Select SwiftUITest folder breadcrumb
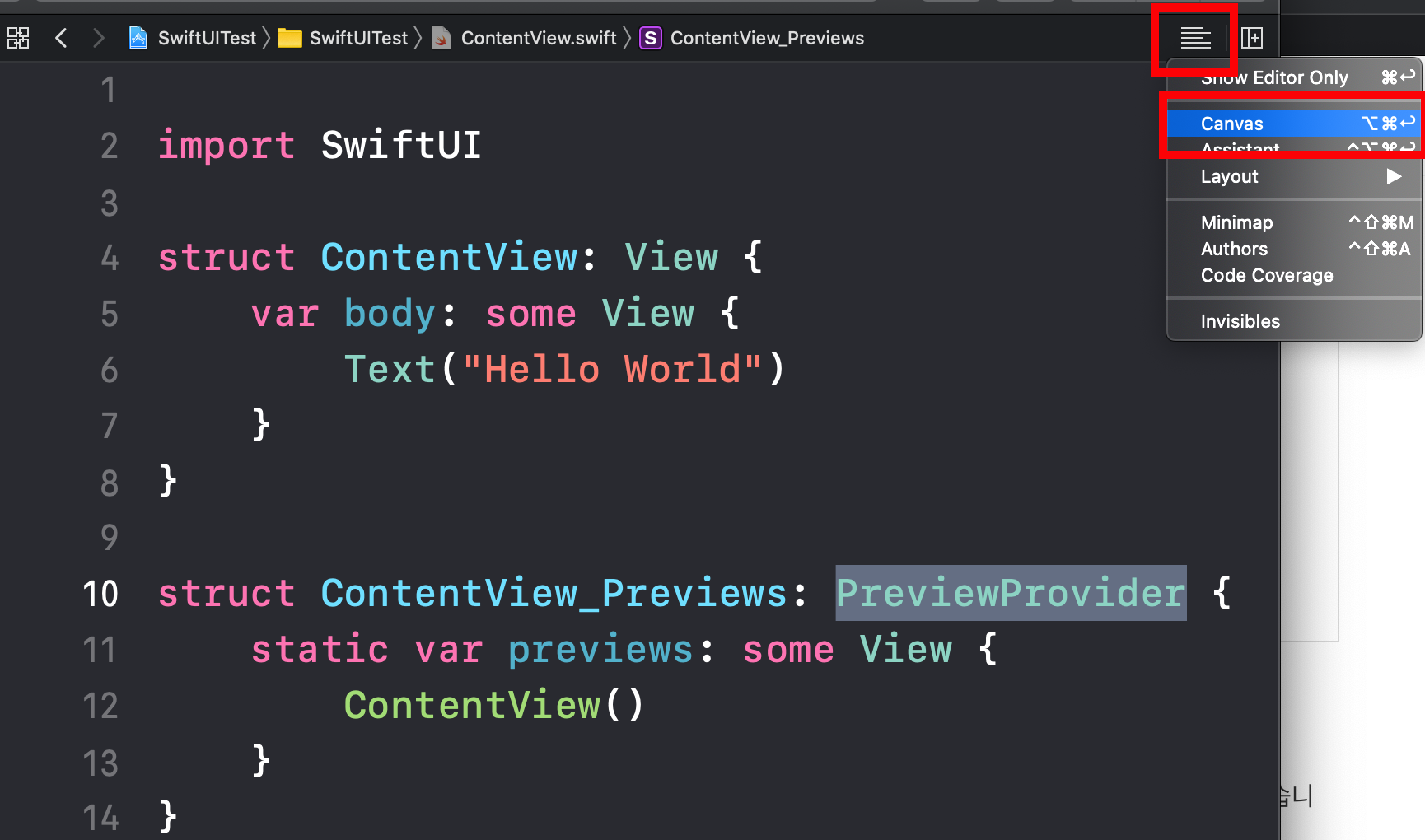This screenshot has width=1425, height=840. (x=358, y=38)
